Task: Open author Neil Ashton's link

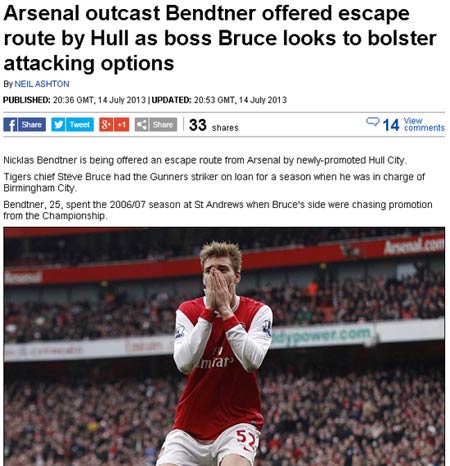Action: pyautogui.click(x=42, y=84)
